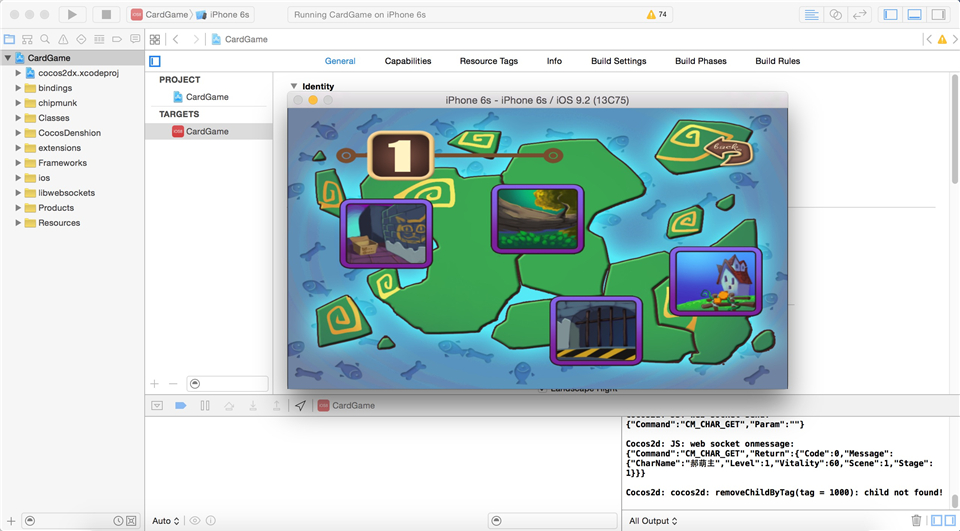Open the Test navigator diamond icon

[x=81, y=39]
